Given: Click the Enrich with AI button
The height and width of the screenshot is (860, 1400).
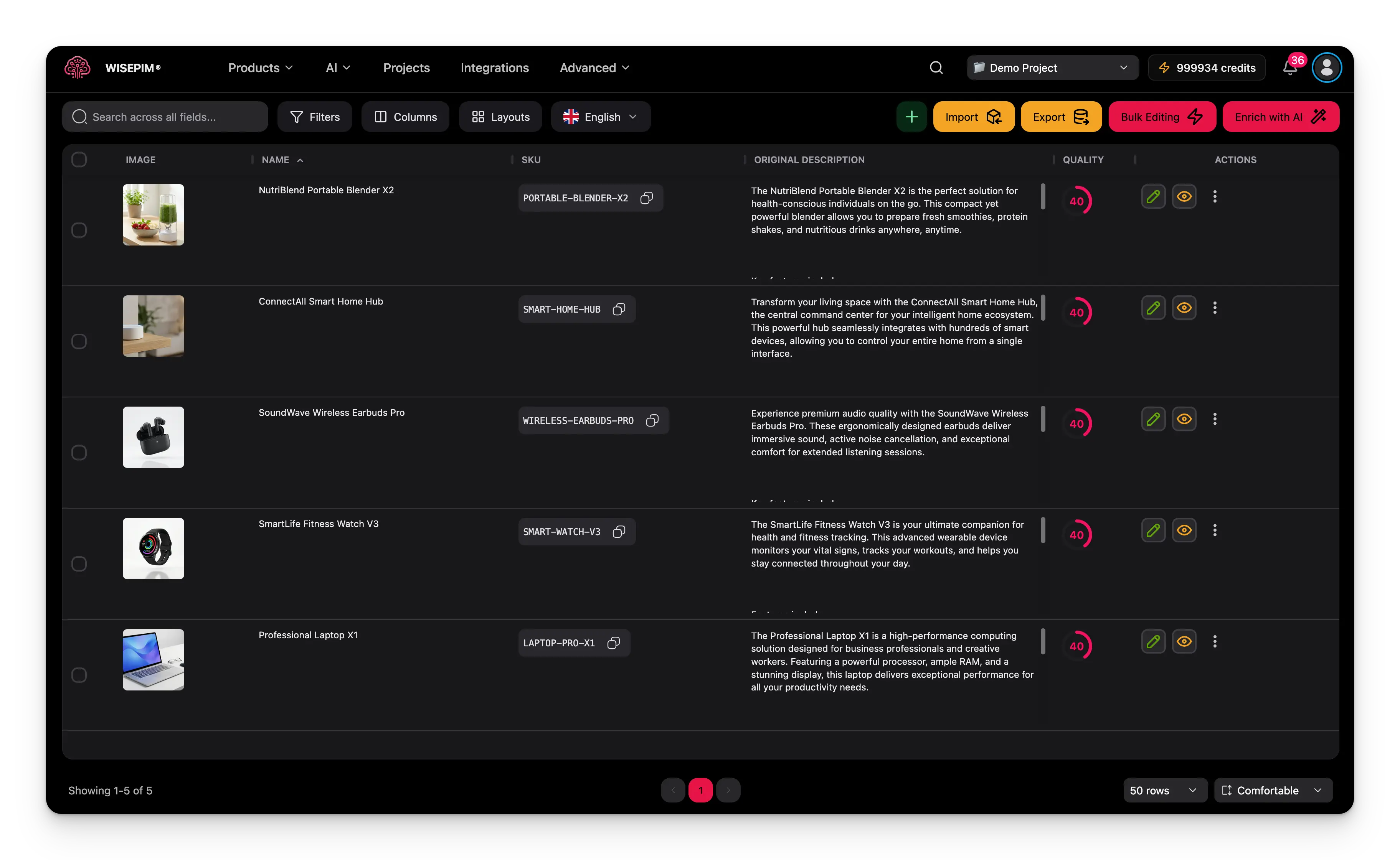Looking at the screenshot, I should 1280,117.
